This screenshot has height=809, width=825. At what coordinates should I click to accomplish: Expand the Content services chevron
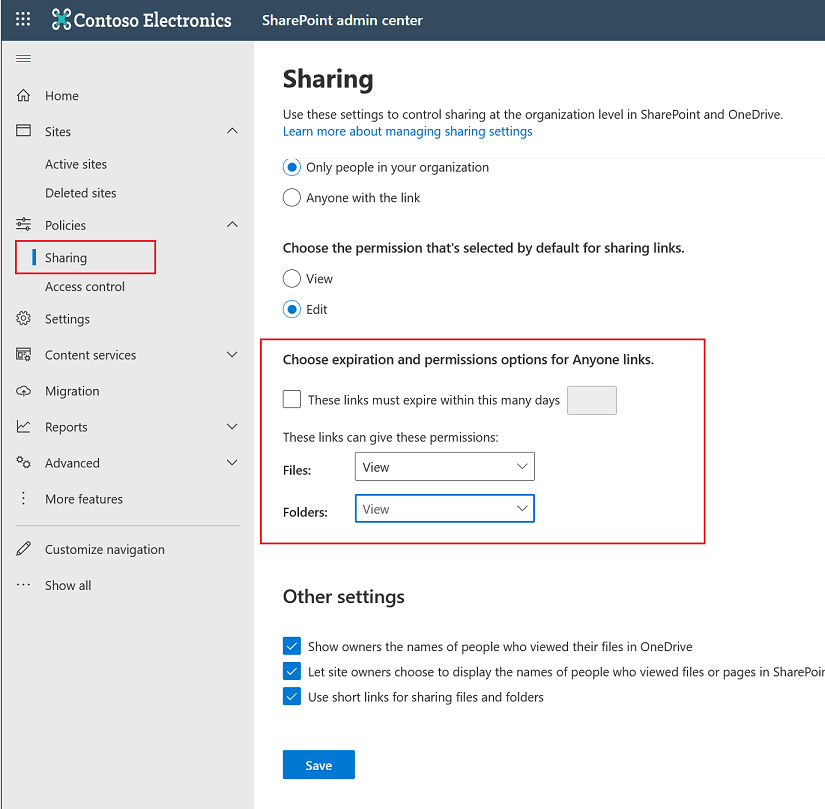[232, 354]
